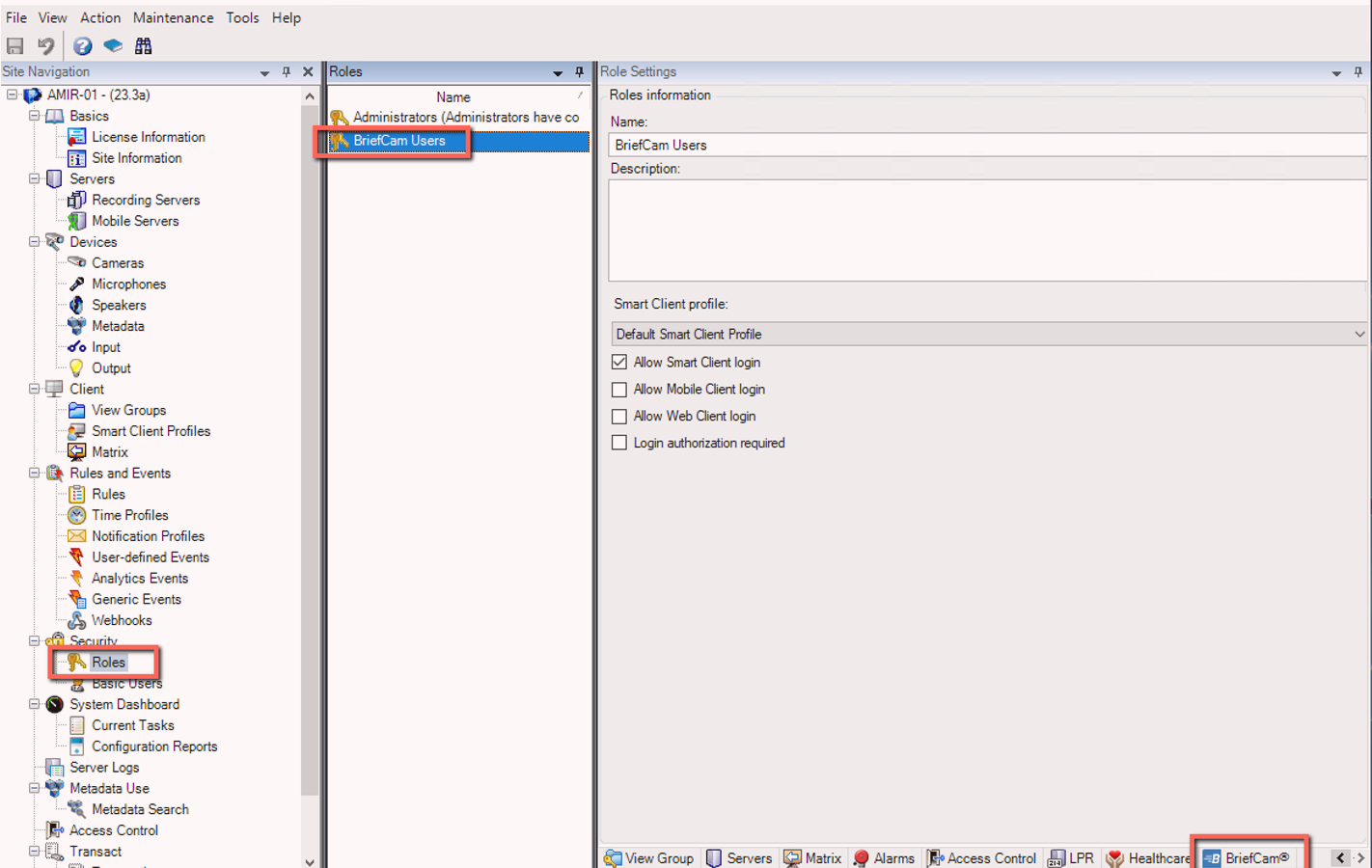Select the Administrators role row
Image resolution: width=1372 pixels, height=868 pixels.
coord(458,118)
